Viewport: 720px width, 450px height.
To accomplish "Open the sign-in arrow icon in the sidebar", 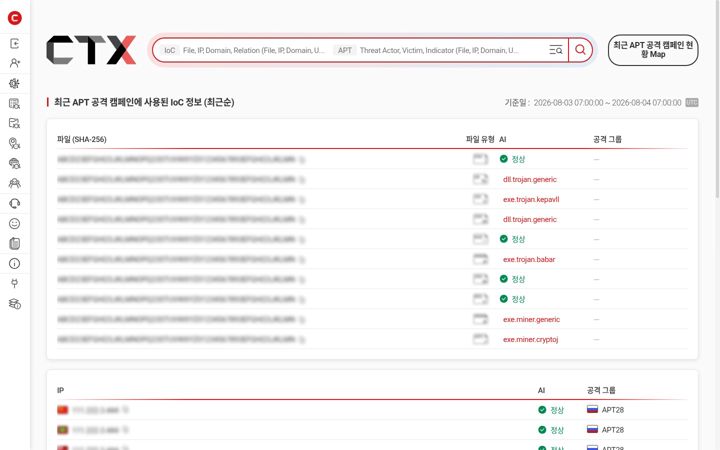I will point(15,43).
